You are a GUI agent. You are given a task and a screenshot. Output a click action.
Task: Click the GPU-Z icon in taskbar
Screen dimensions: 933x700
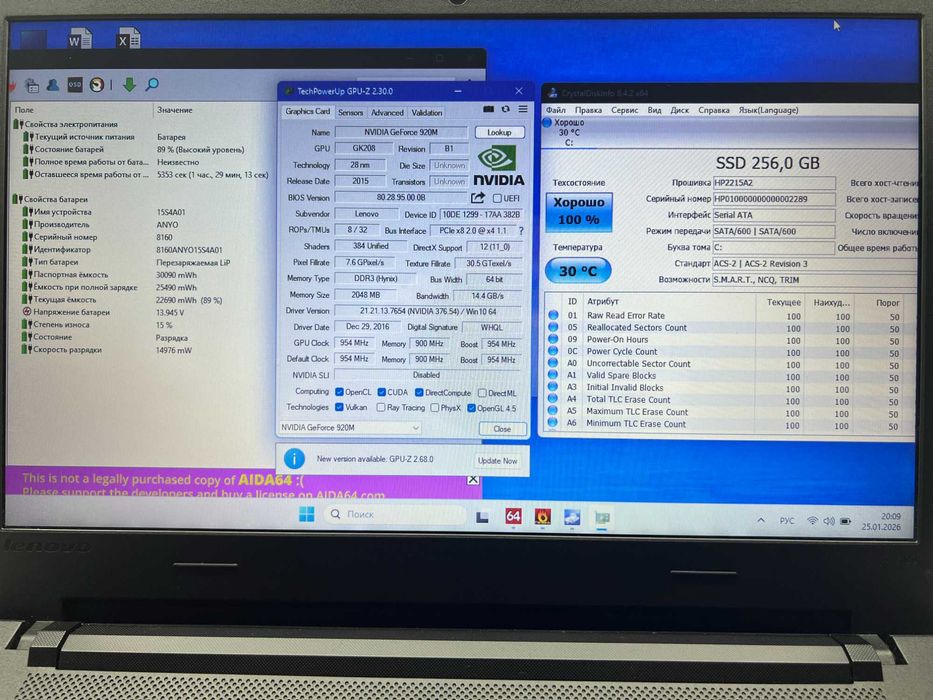click(x=602, y=518)
